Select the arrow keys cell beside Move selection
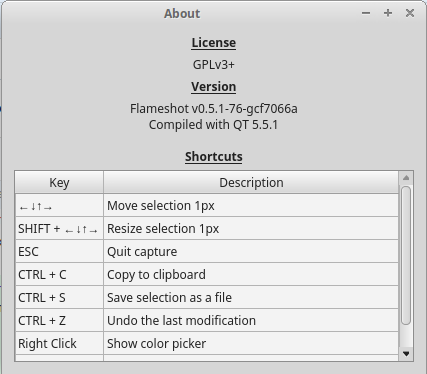 59,206
